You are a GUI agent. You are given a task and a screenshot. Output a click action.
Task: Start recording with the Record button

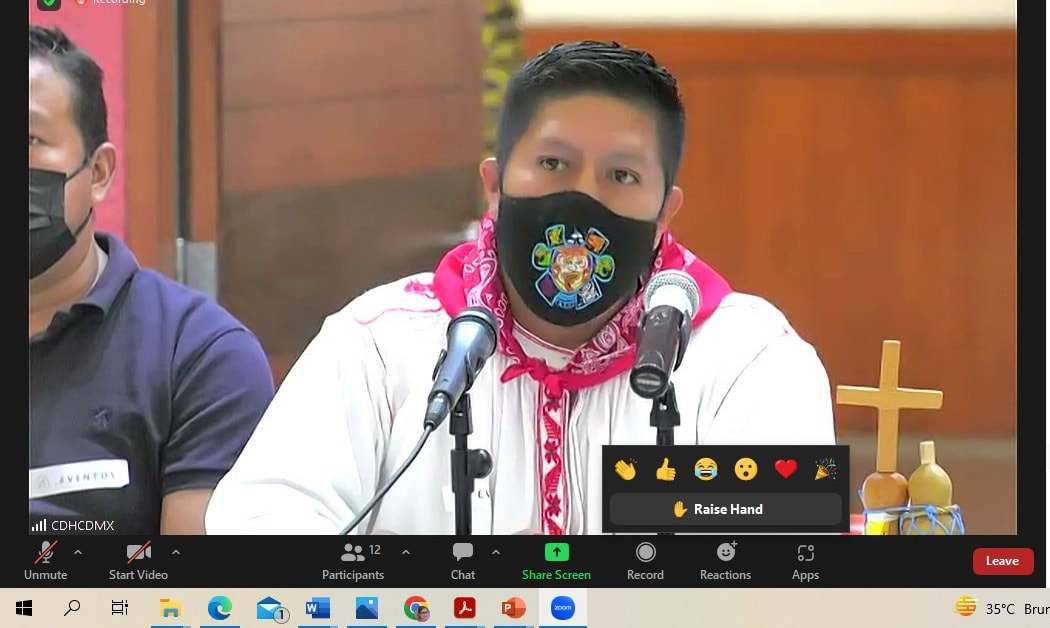click(645, 561)
